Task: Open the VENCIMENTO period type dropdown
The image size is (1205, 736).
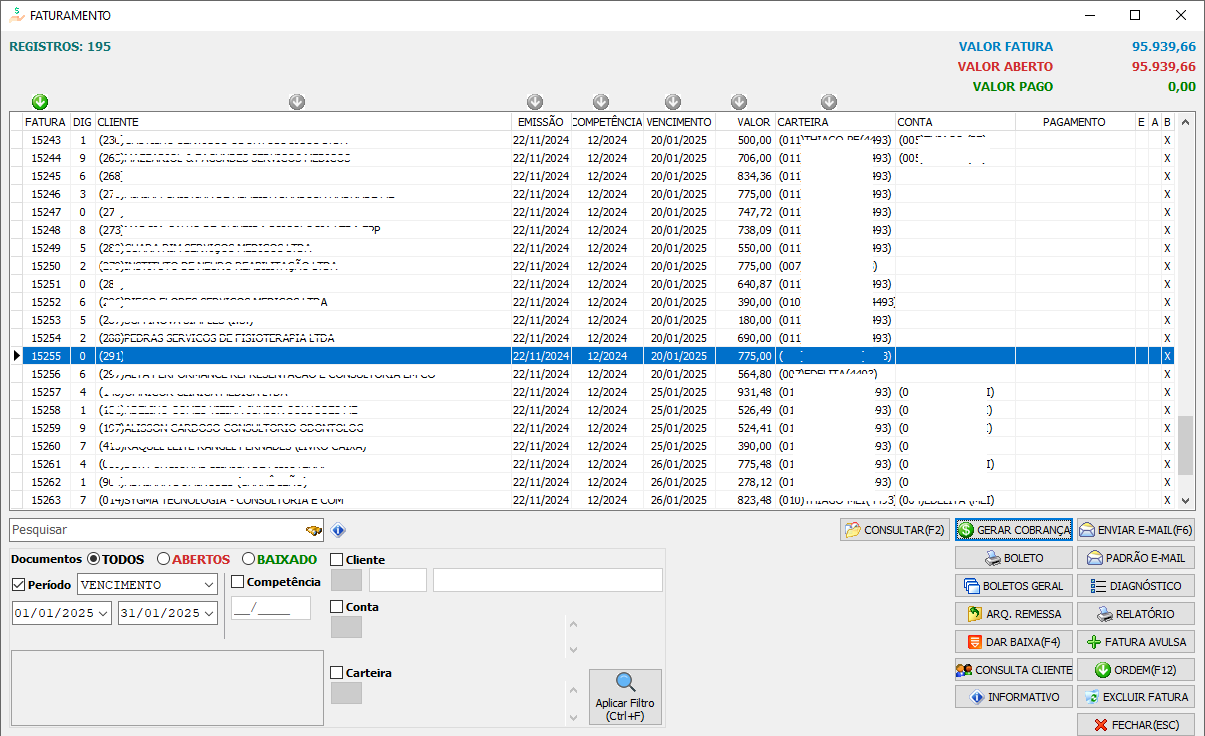Action: click(x=208, y=584)
